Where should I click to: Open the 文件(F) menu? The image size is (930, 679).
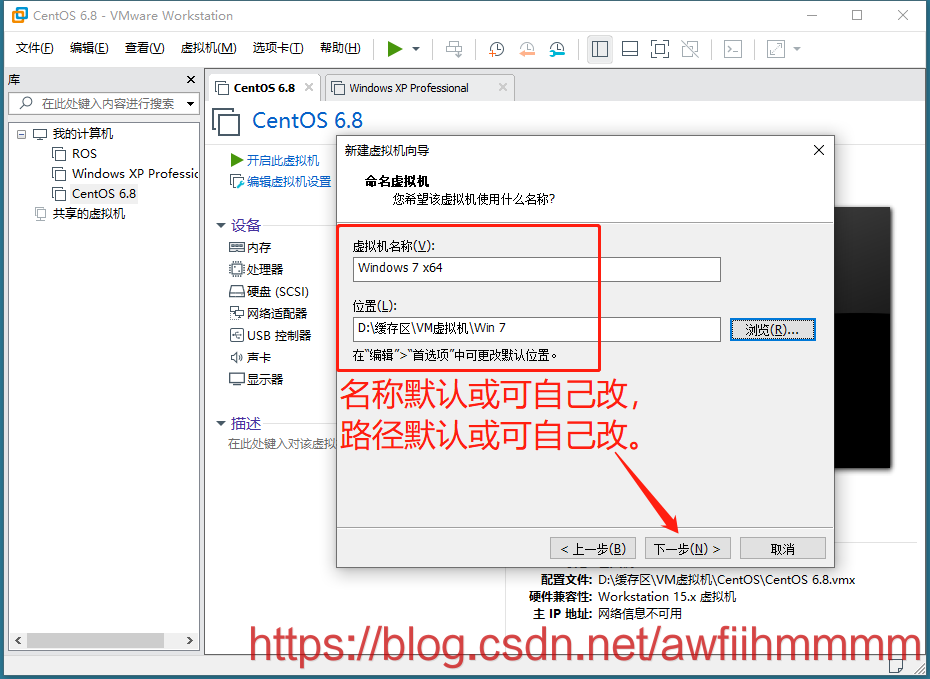click(x=34, y=48)
